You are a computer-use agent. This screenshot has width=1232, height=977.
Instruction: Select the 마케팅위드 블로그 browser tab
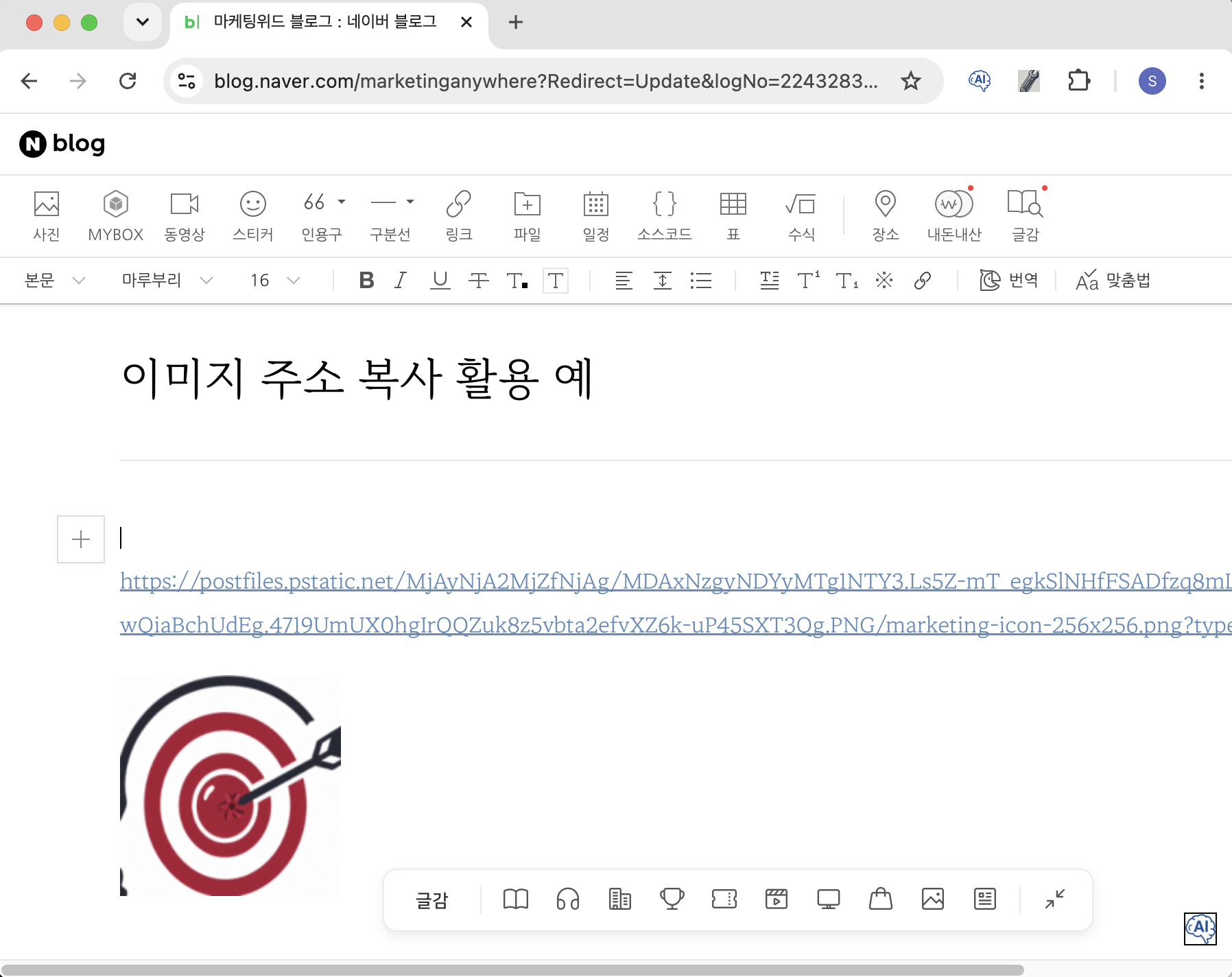[329, 22]
